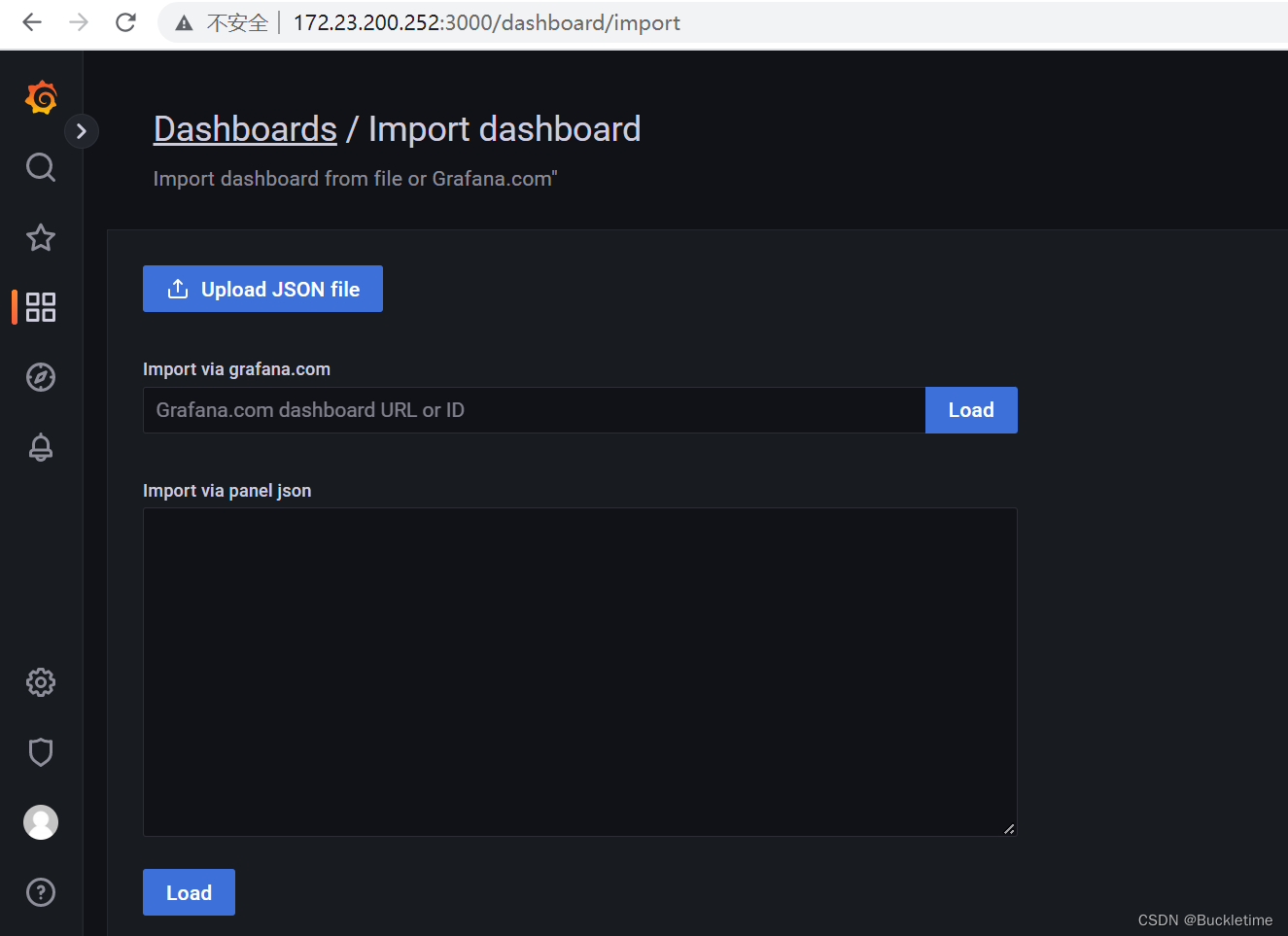Open the Explore compass icon
This screenshot has width=1288, height=936.
coord(41,377)
